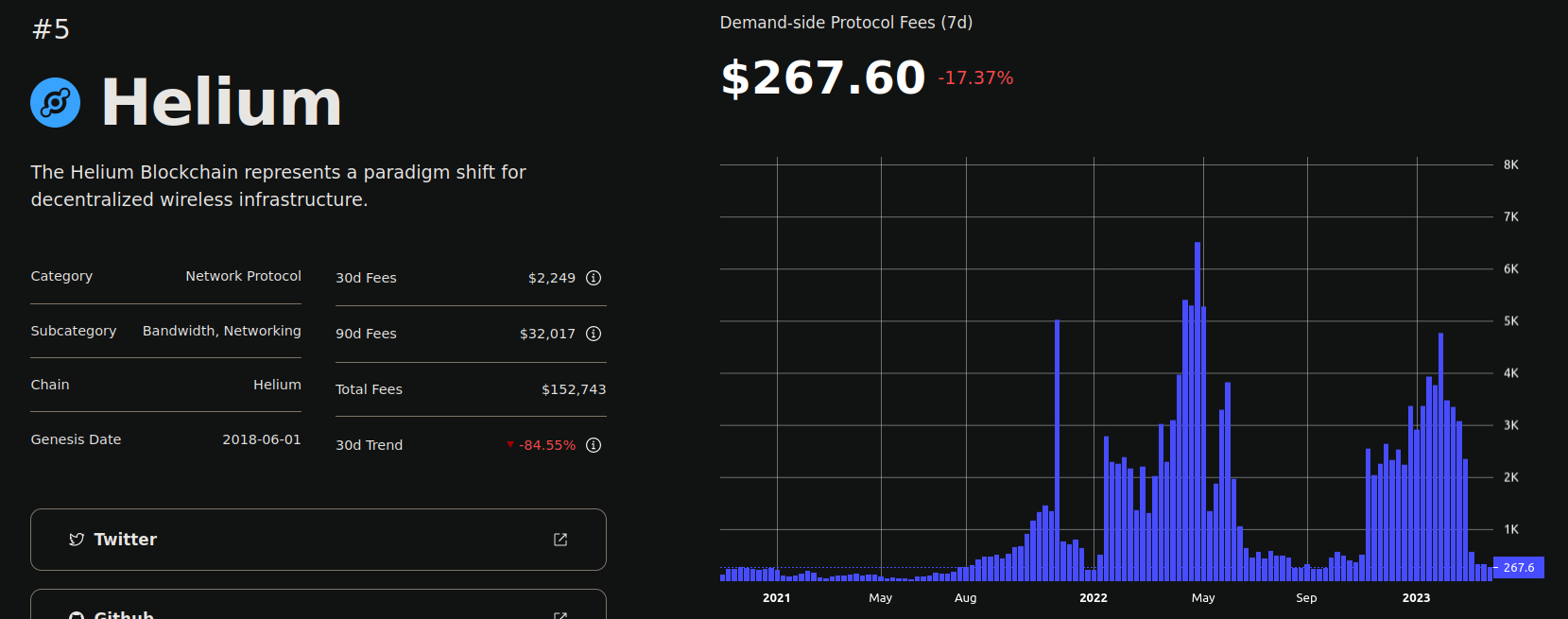The height and width of the screenshot is (619, 1568).
Task: Click the Helium Blockchain description paragraph
Action: 278,186
